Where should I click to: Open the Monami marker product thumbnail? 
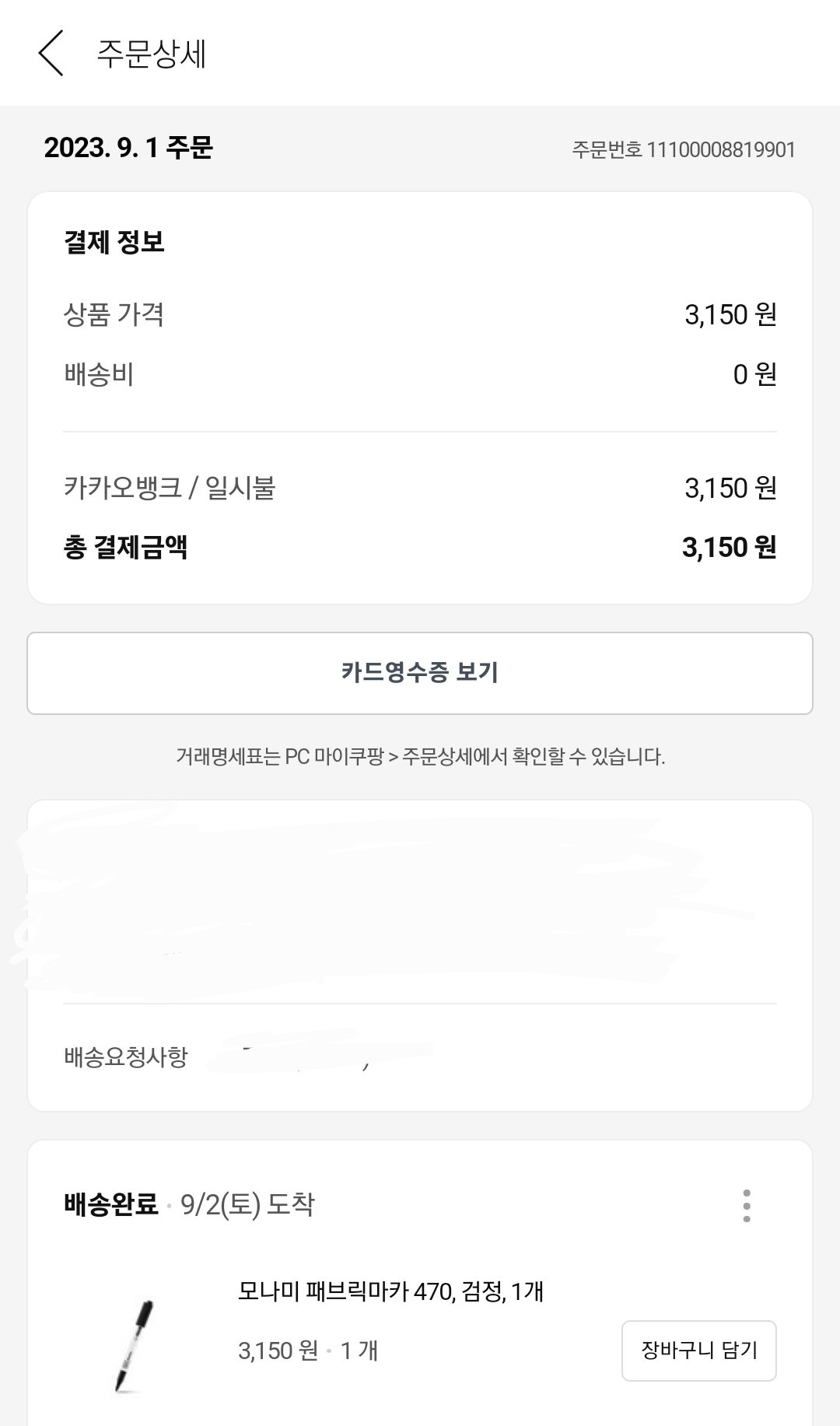pyautogui.click(x=134, y=1345)
